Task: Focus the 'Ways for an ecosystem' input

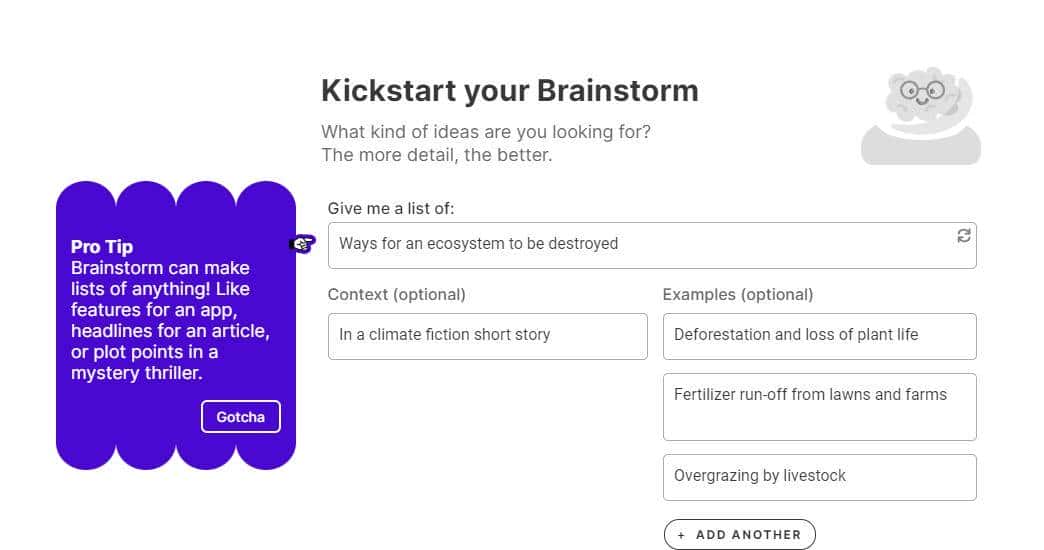Action: point(640,245)
